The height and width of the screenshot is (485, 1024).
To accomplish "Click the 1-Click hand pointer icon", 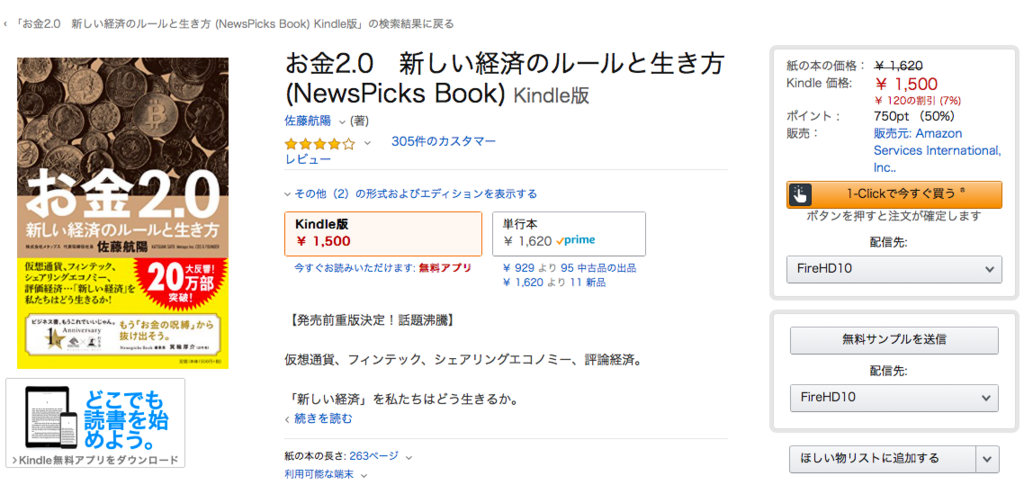I will (799, 195).
